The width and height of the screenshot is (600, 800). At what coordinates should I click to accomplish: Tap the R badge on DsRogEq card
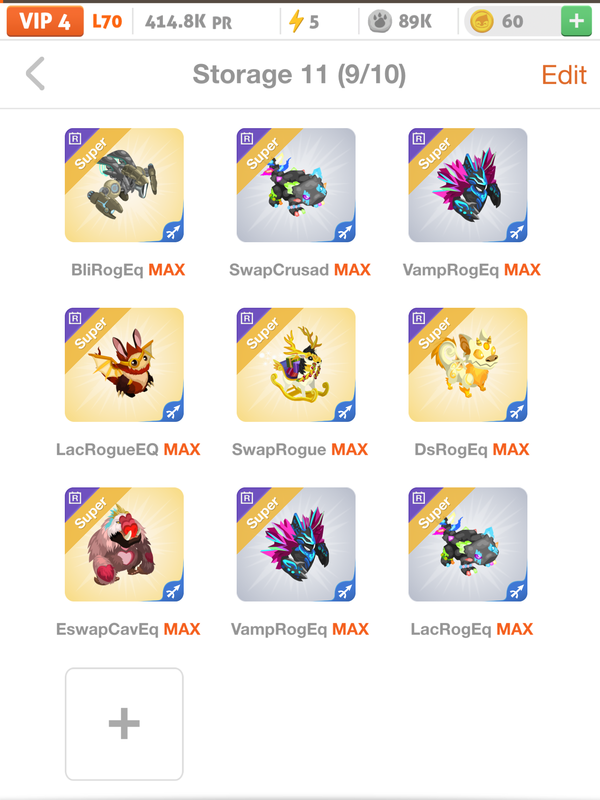coord(418,318)
